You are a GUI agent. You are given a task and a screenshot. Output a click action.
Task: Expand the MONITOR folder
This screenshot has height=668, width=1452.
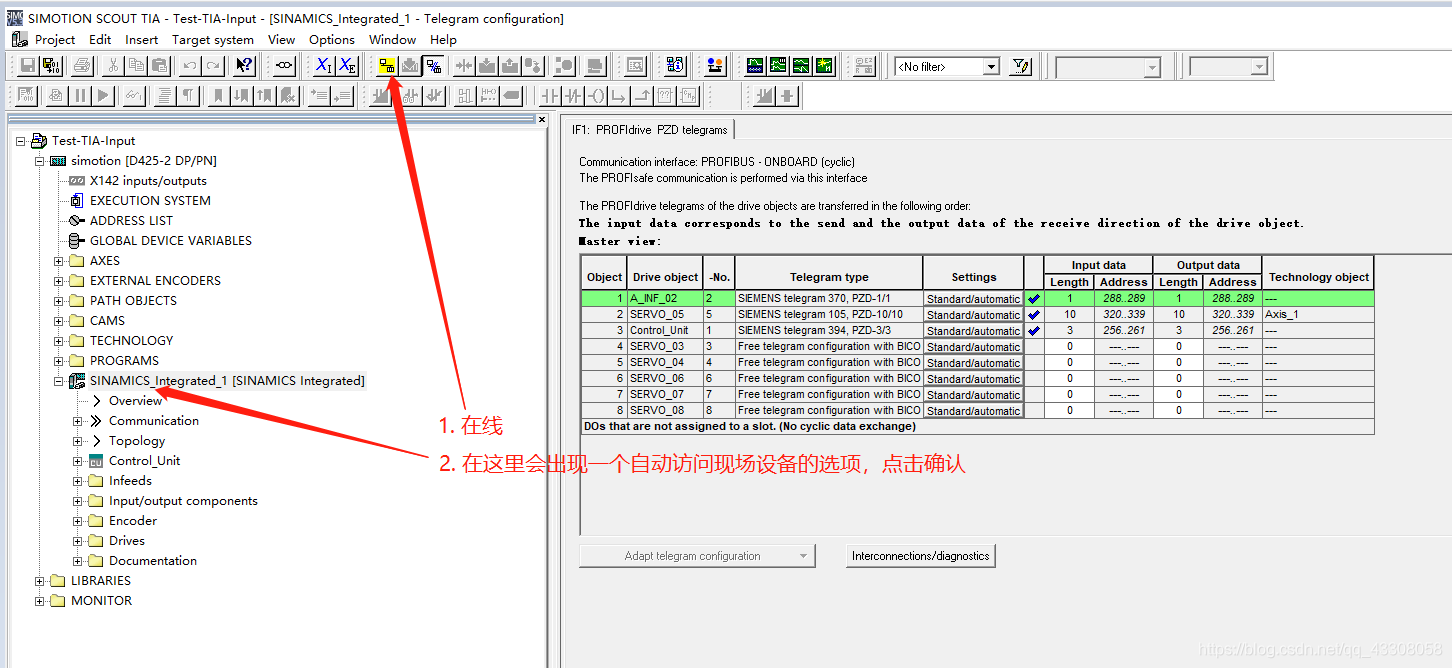[x=40, y=601]
